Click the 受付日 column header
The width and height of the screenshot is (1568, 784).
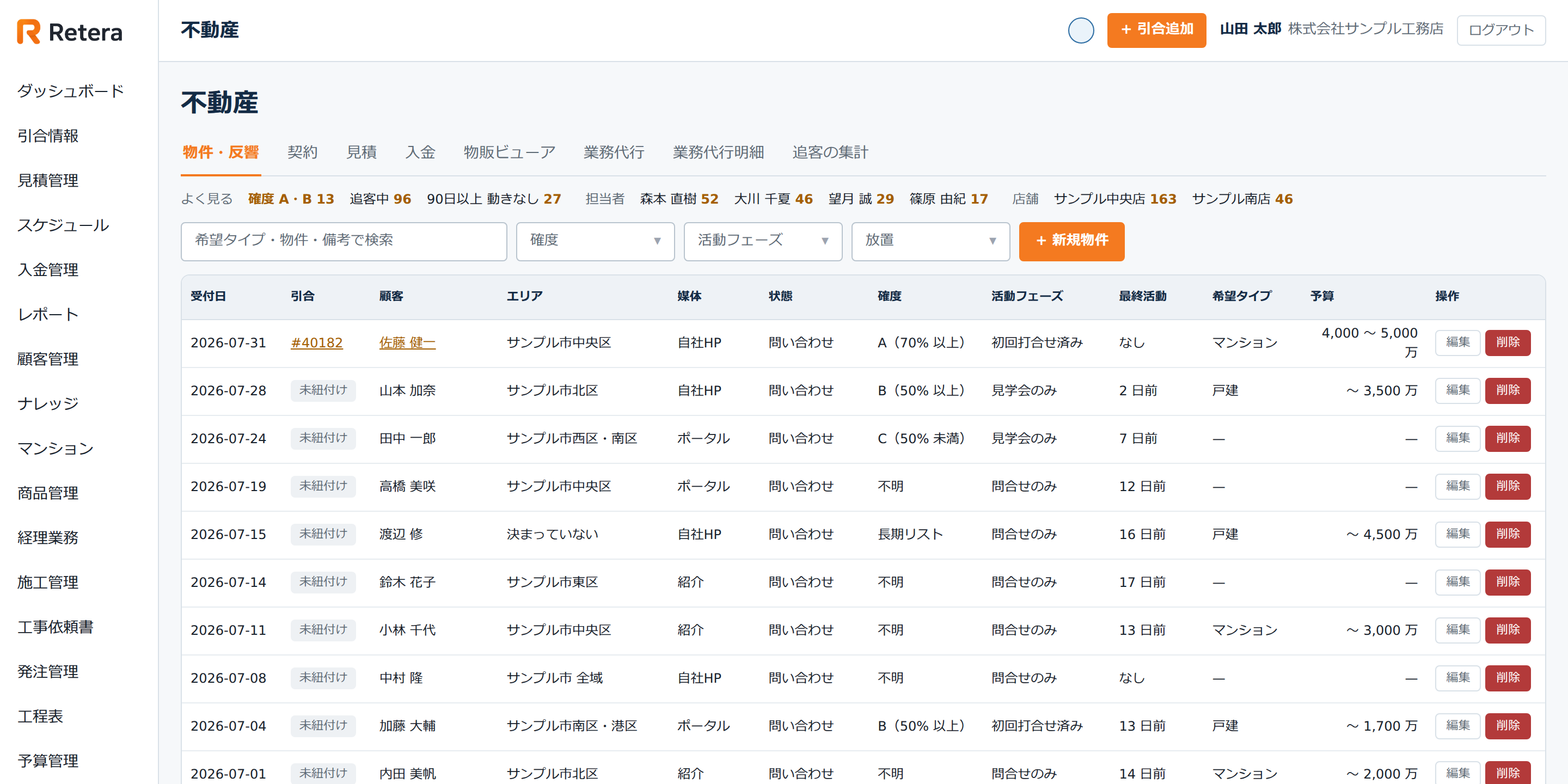pyautogui.click(x=208, y=296)
